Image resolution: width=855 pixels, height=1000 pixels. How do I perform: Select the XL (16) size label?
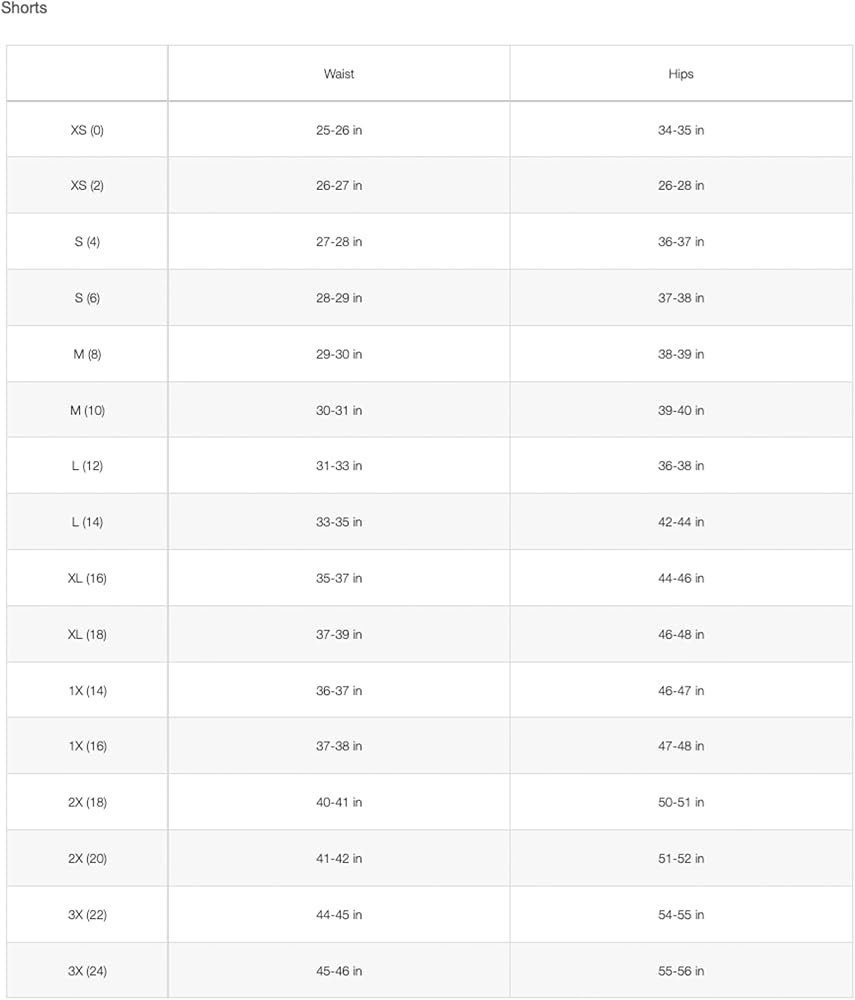tap(87, 578)
